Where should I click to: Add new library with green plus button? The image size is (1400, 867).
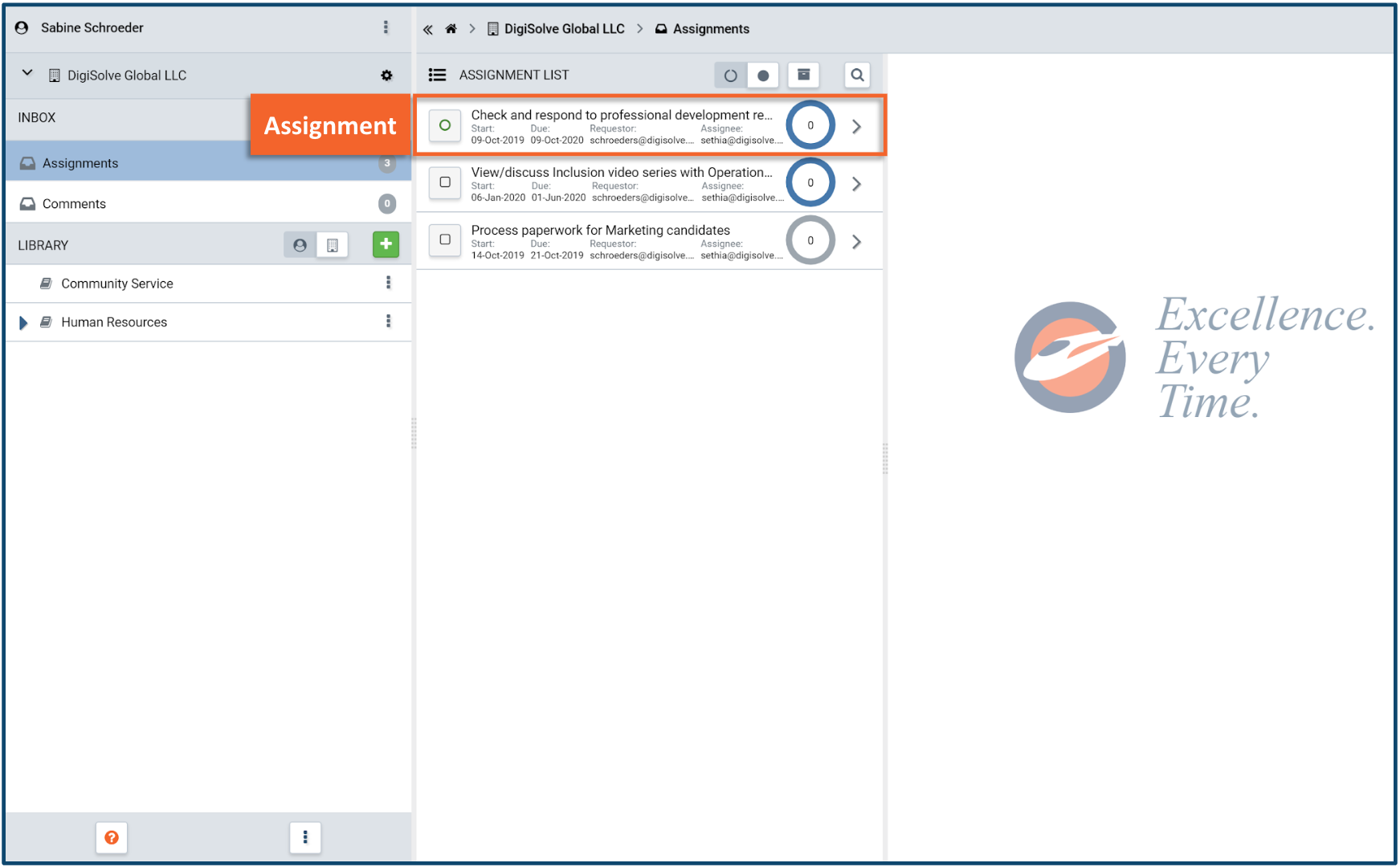[386, 244]
